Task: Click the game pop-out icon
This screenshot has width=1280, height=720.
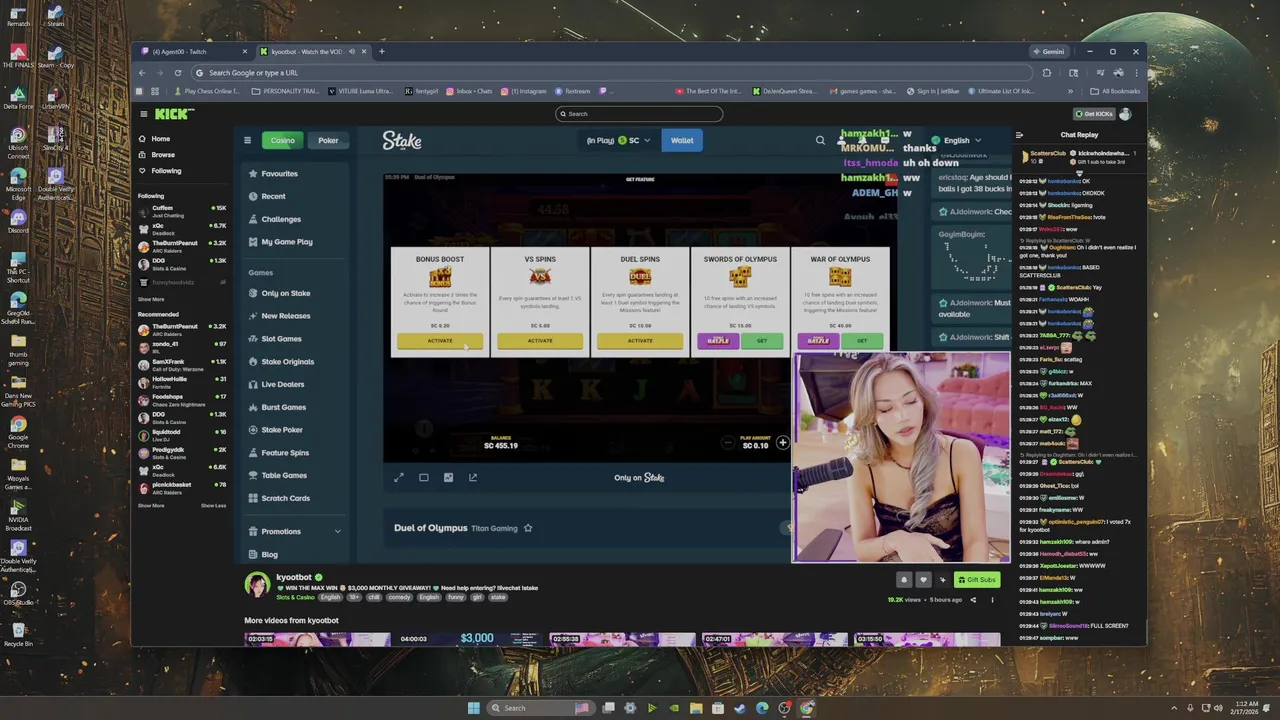Action: point(473,478)
